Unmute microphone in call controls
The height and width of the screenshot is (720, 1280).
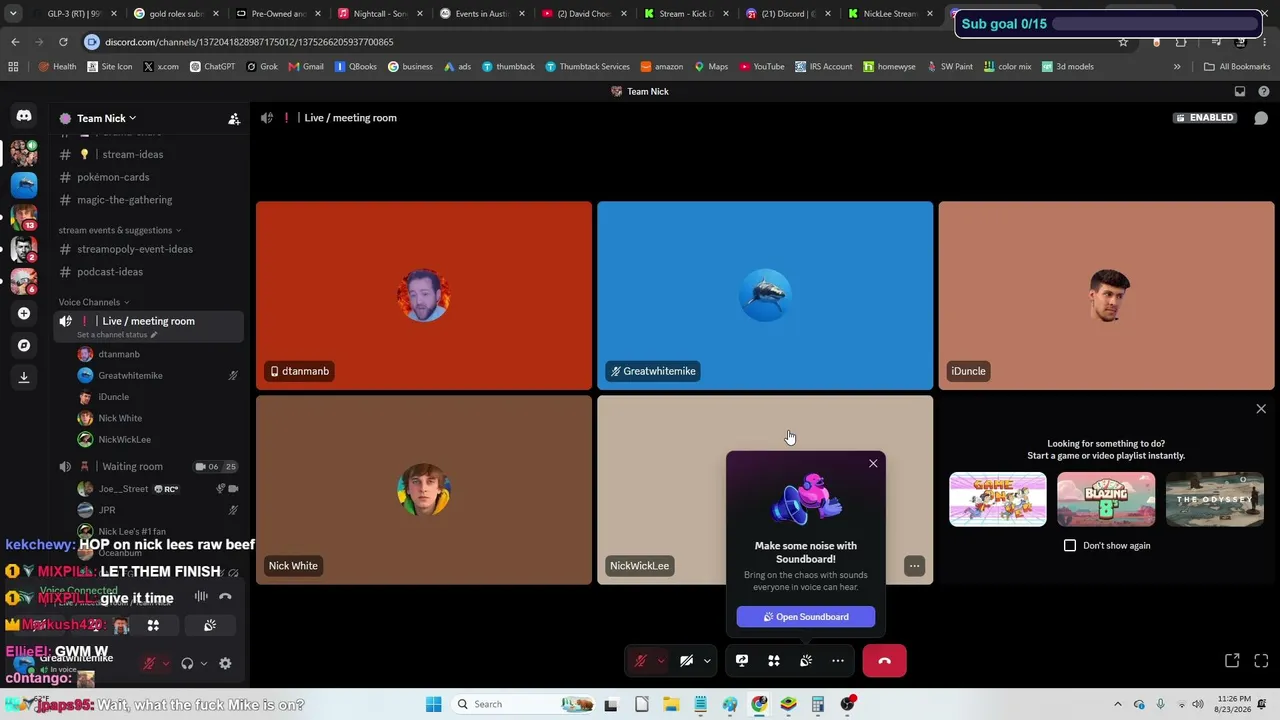pos(641,661)
